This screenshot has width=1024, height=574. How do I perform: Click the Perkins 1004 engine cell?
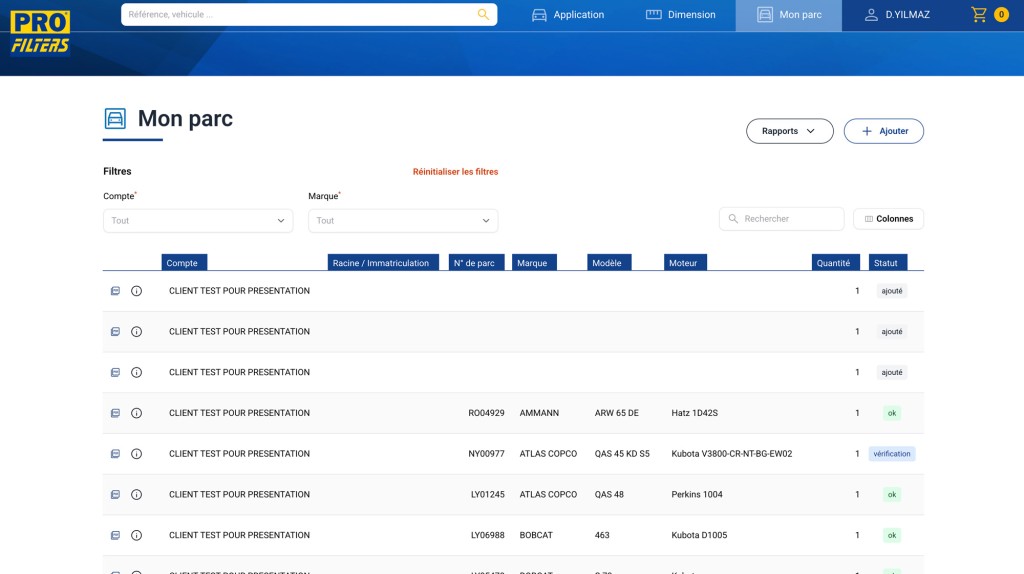point(697,494)
